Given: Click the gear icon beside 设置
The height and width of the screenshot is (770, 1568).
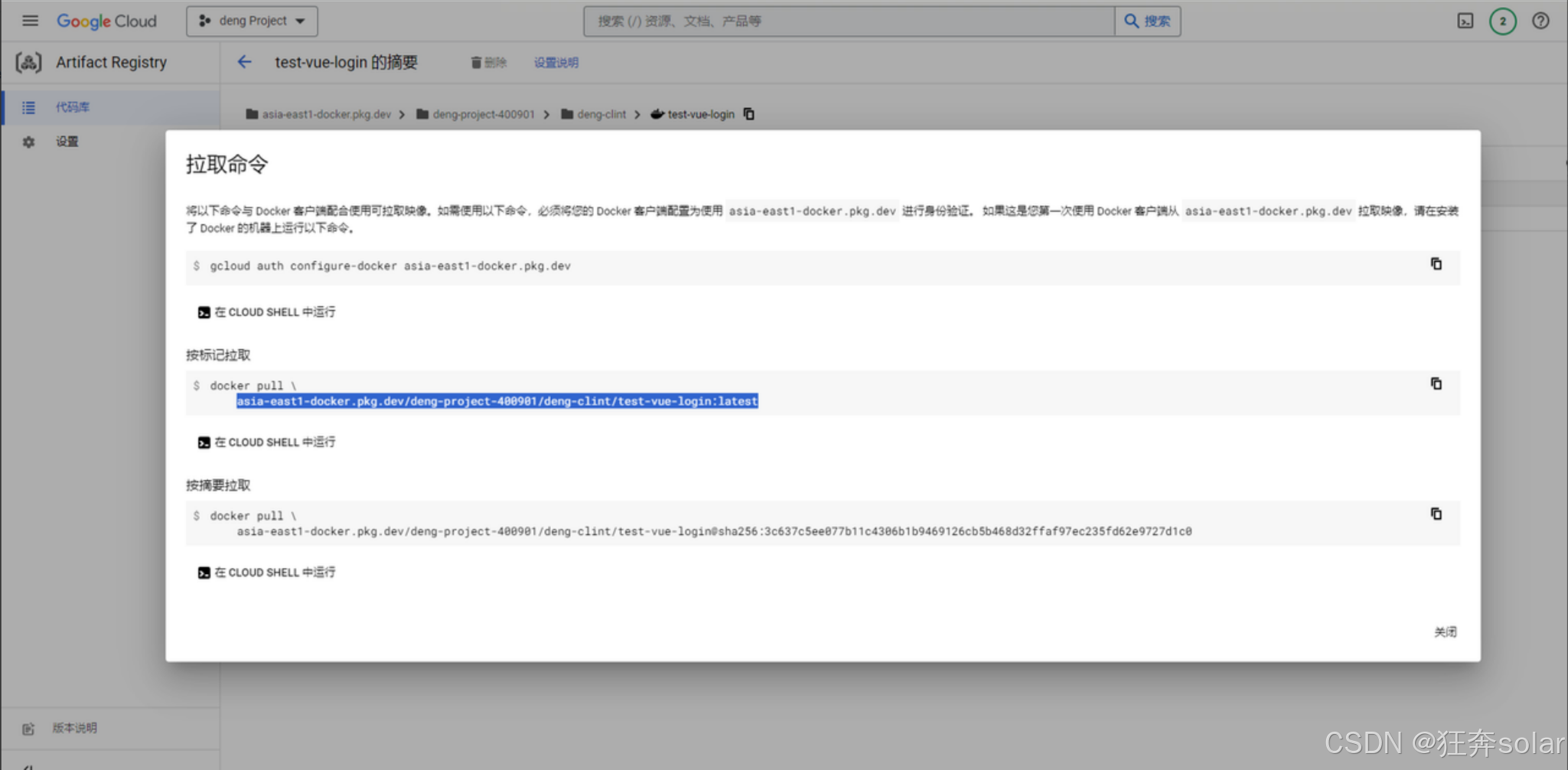Looking at the screenshot, I should coord(28,142).
